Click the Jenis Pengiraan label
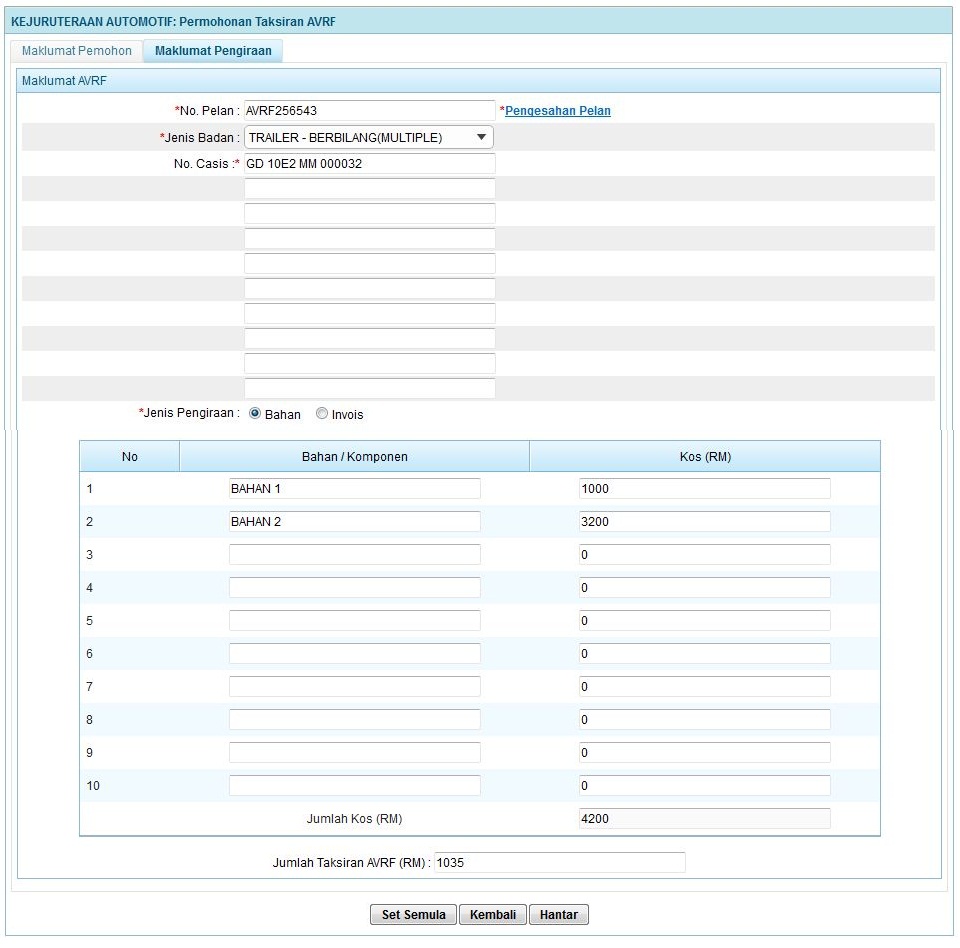This screenshot has height=948, width=960. click(189, 413)
